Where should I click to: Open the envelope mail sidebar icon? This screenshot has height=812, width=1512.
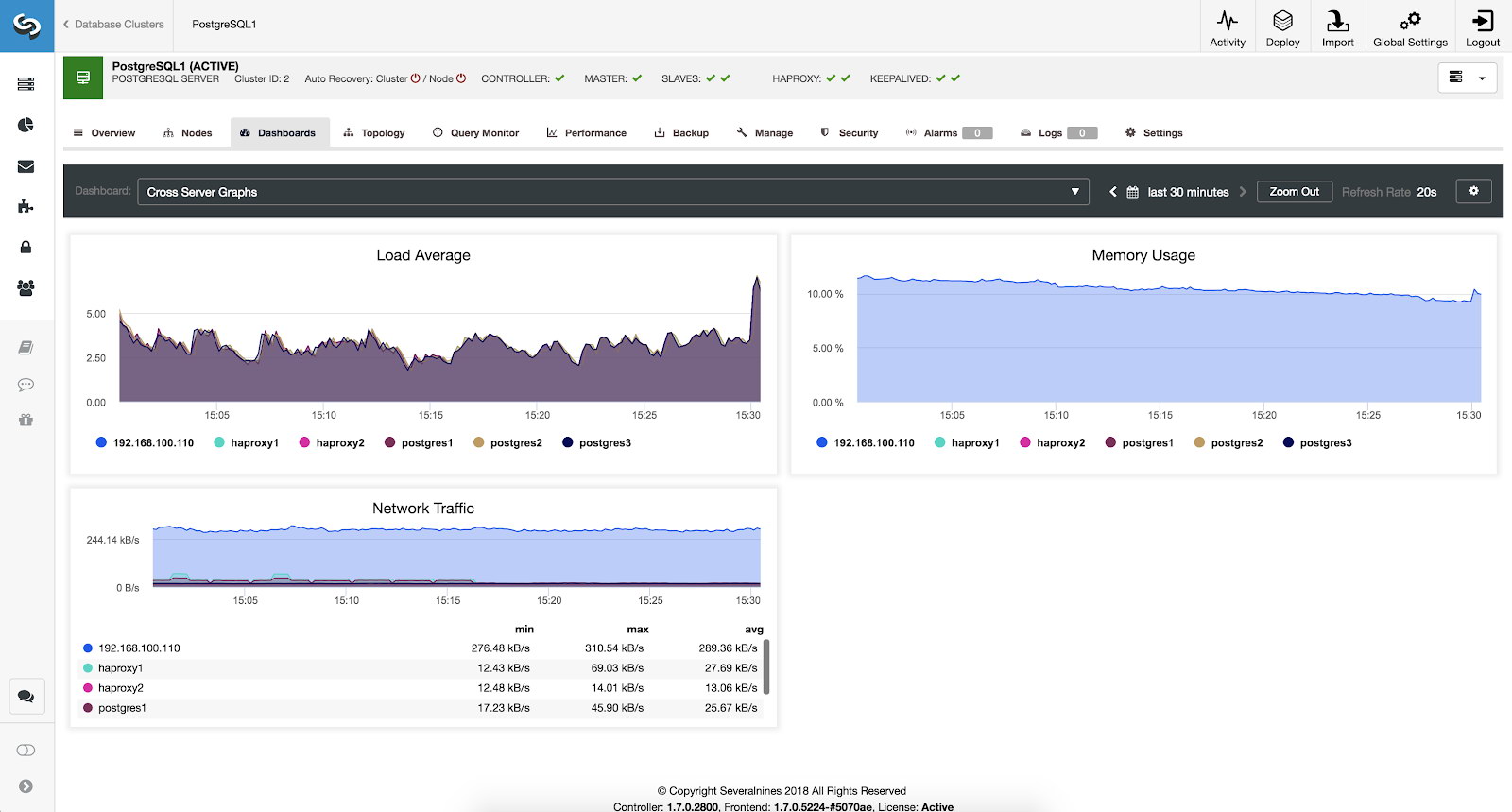(26, 166)
